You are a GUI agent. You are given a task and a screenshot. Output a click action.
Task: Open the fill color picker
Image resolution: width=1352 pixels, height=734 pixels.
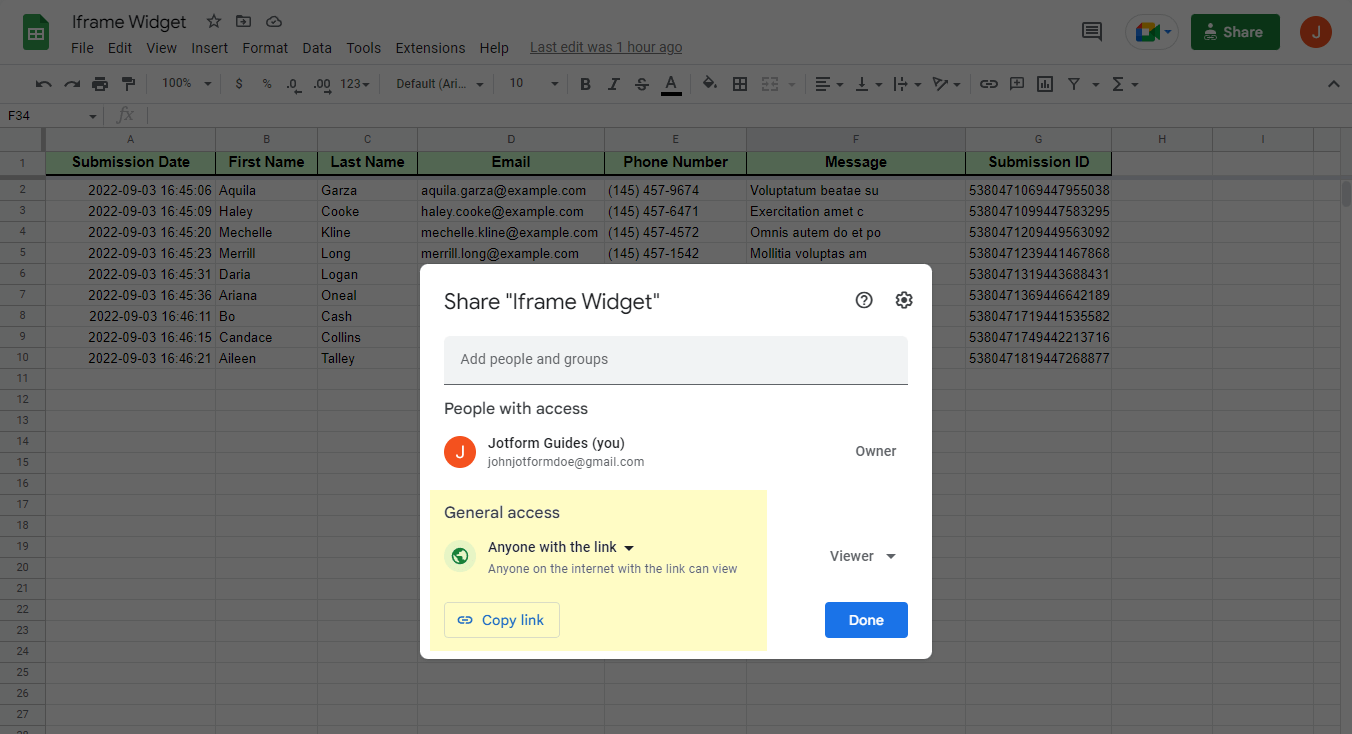(x=710, y=84)
